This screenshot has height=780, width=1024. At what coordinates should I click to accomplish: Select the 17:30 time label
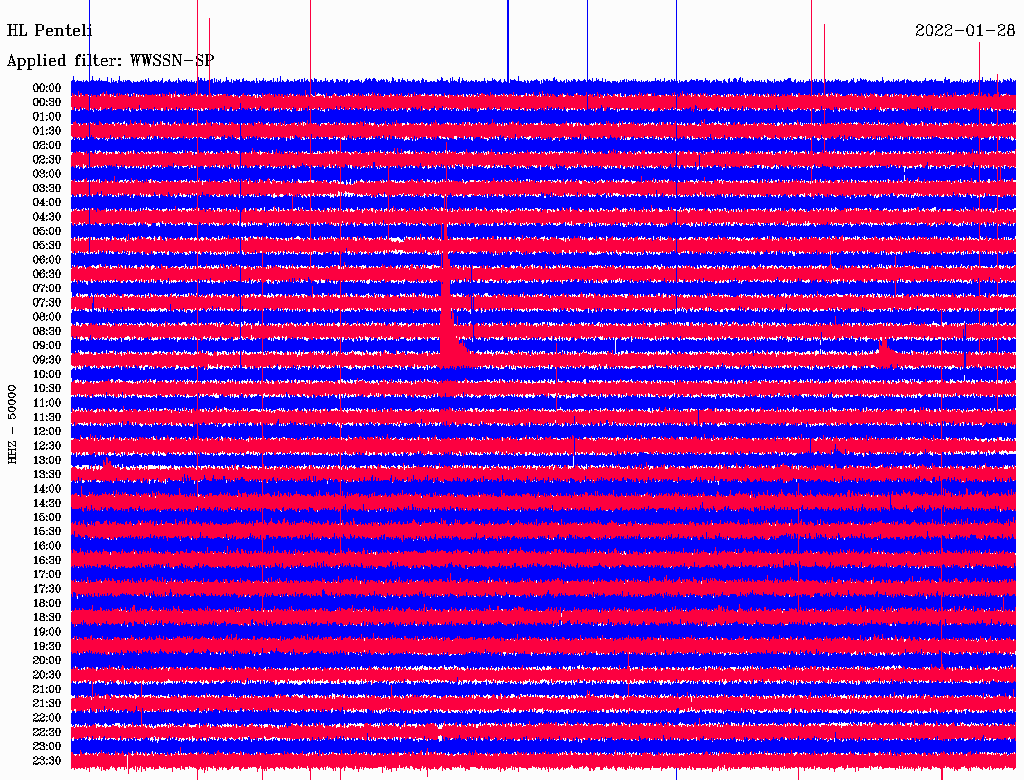[x=47, y=589]
